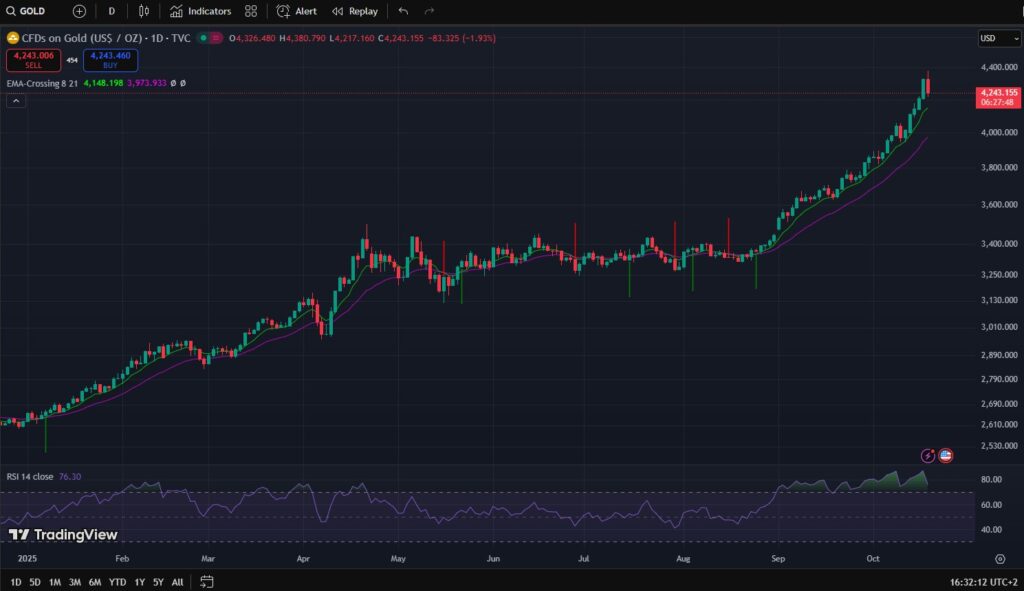The image size is (1024, 591).
Task: Click the add symbol plus icon
Action: pos(79,11)
